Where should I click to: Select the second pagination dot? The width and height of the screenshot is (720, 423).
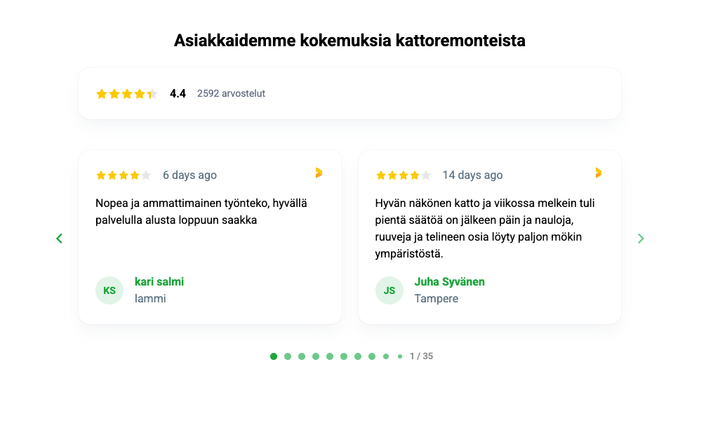coord(288,356)
